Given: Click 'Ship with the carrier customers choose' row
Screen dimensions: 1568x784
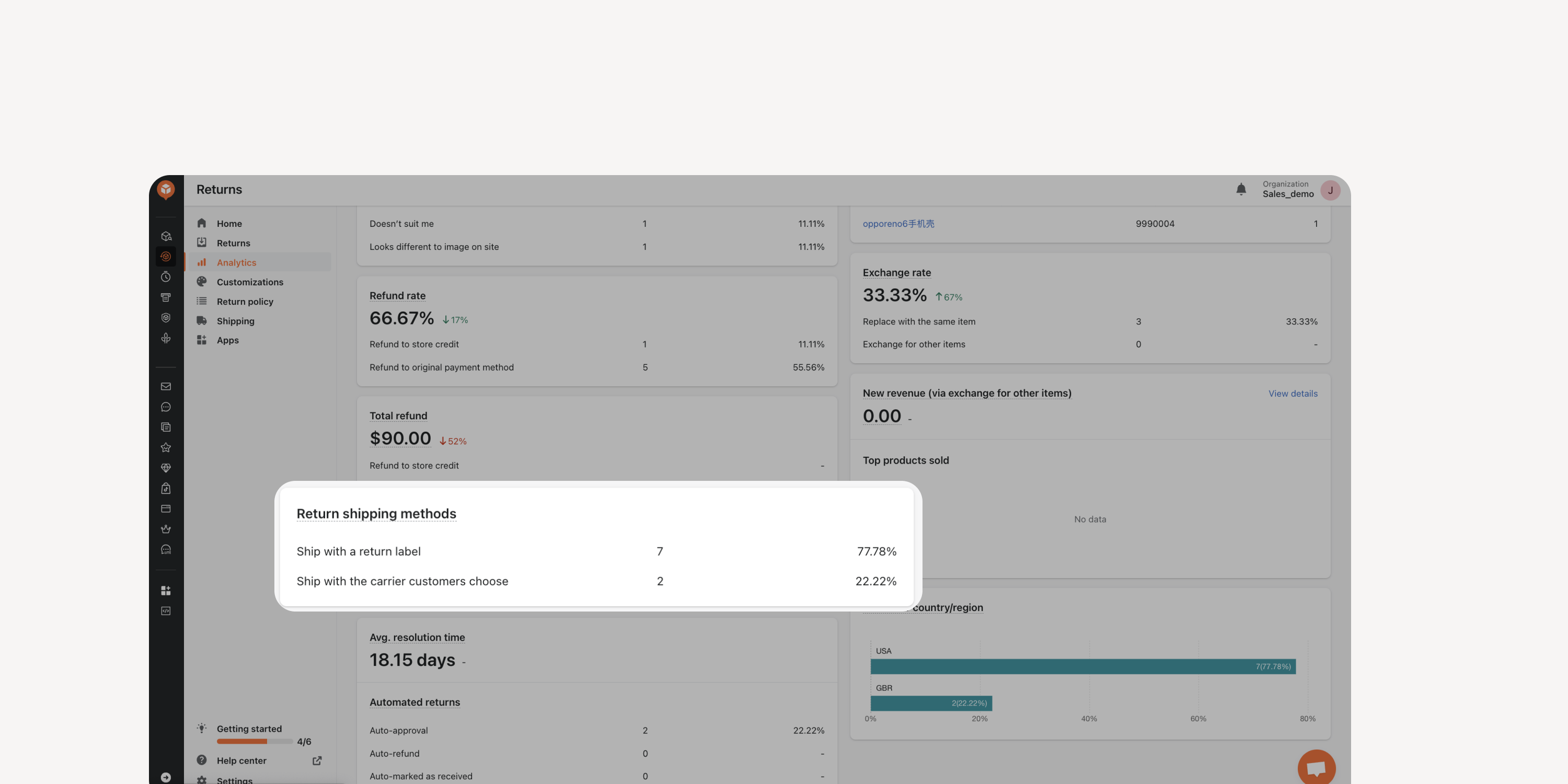Looking at the screenshot, I should [x=596, y=581].
